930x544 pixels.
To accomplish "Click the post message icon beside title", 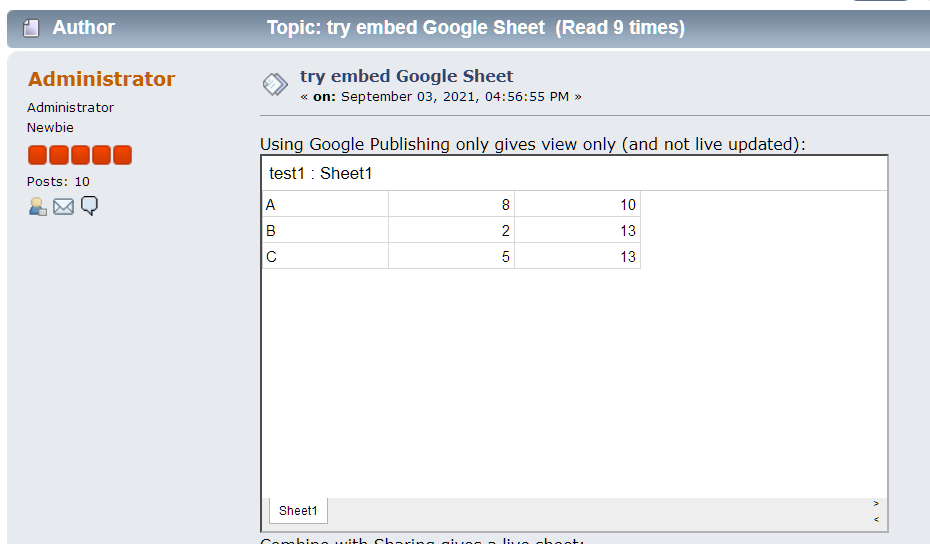I will coord(275,84).
